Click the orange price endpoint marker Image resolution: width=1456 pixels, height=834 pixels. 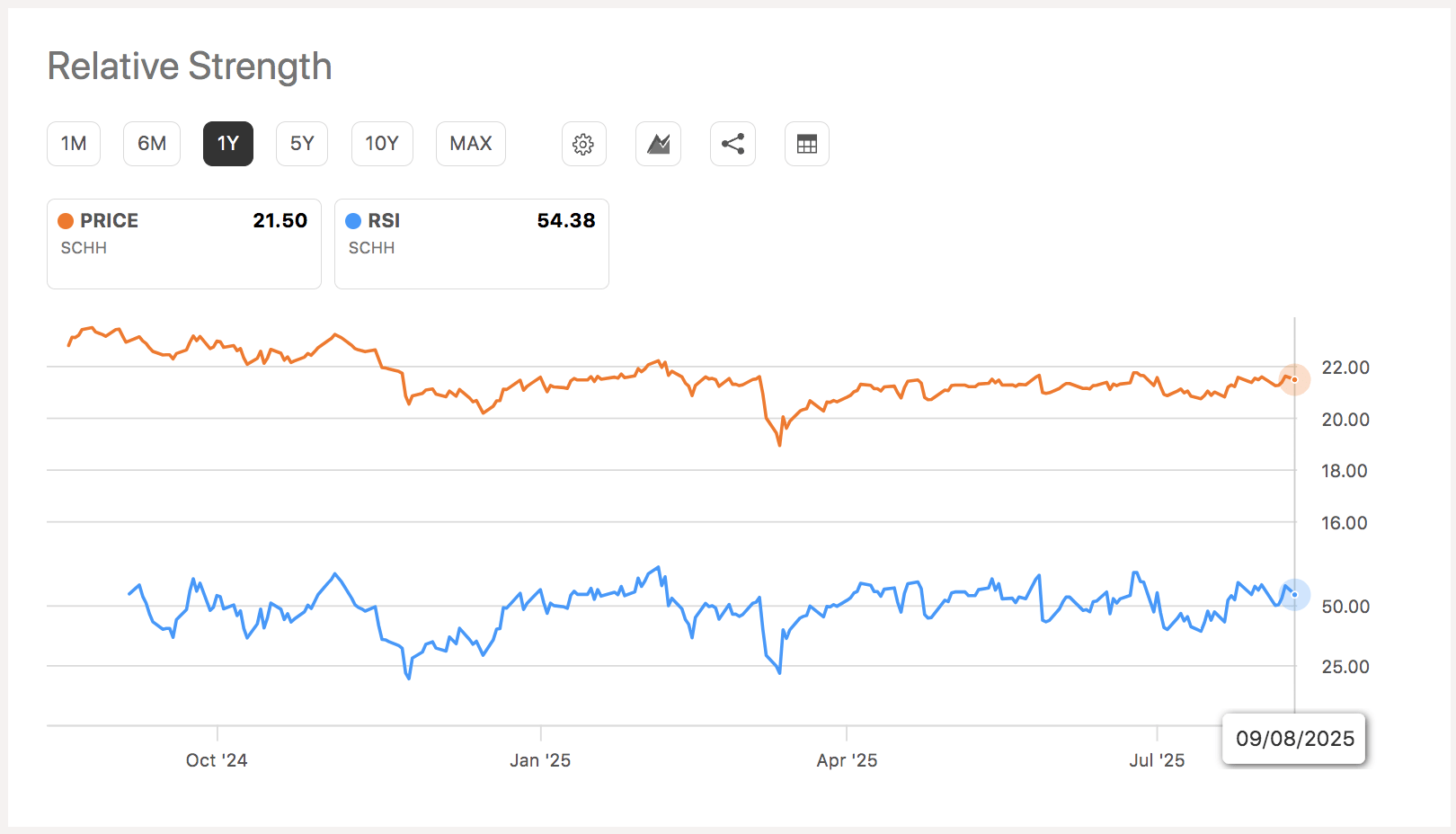[x=1294, y=380]
